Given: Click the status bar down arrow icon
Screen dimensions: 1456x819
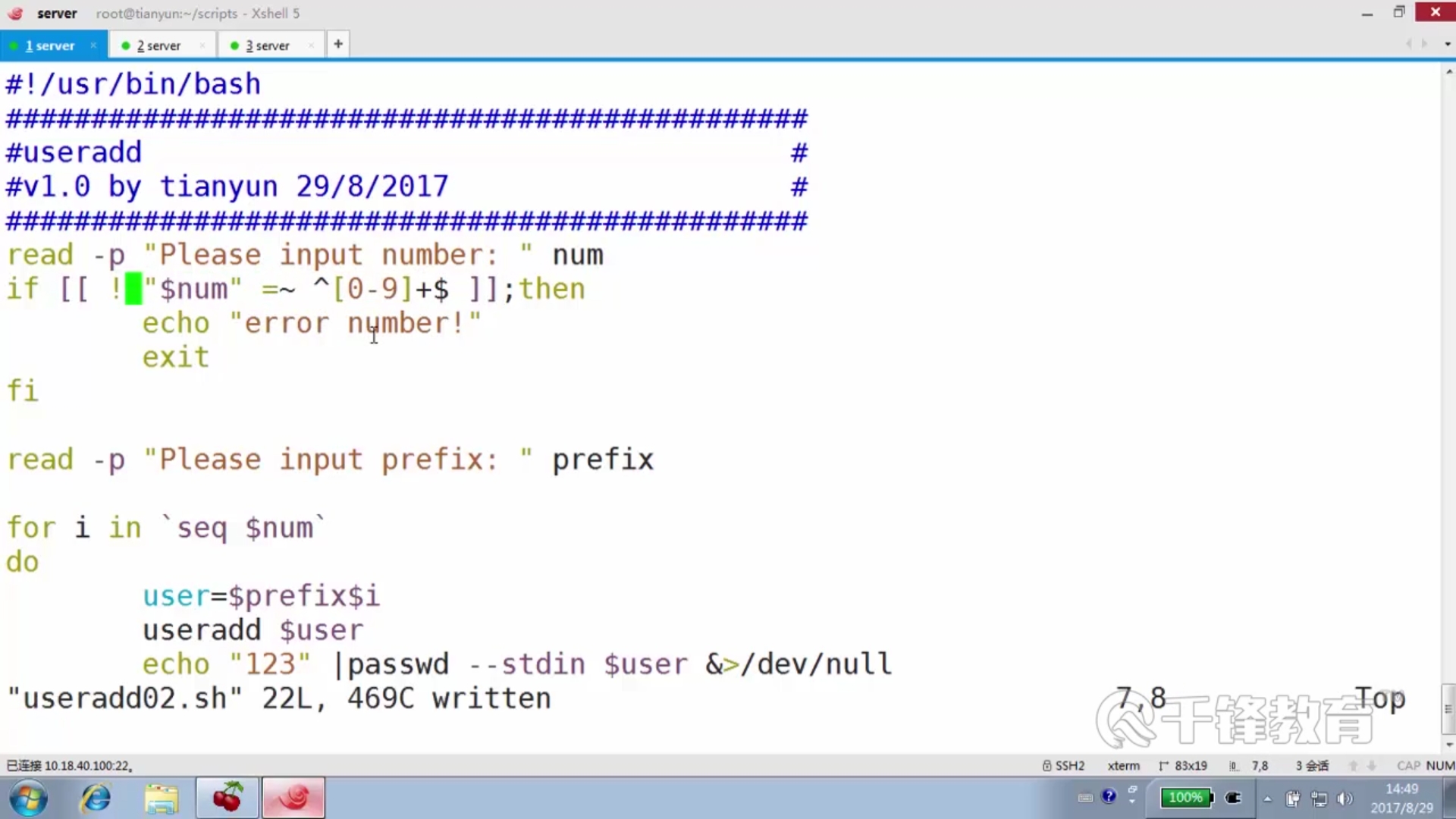Looking at the screenshot, I should click(x=1372, y=765).
